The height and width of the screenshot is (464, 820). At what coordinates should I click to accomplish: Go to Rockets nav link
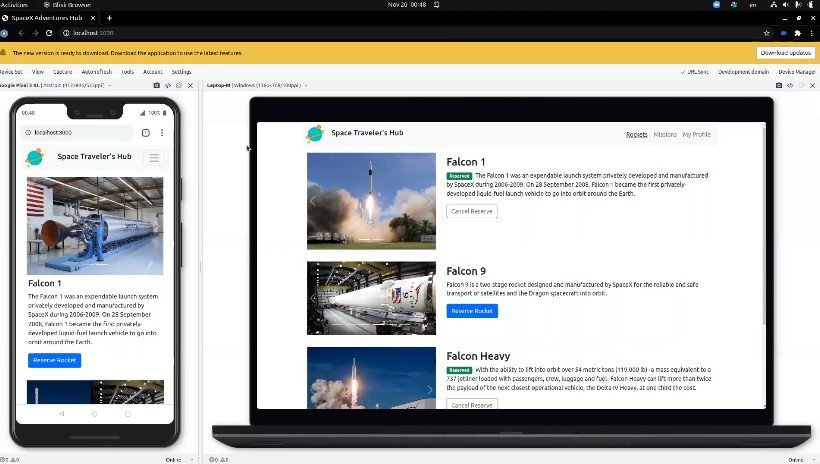coord(636,134)
